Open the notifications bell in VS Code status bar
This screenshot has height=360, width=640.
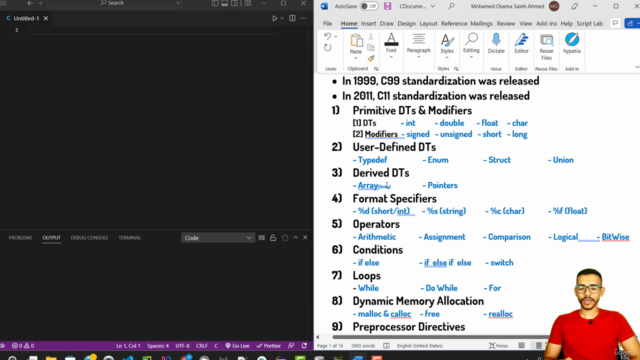(304, 346)
